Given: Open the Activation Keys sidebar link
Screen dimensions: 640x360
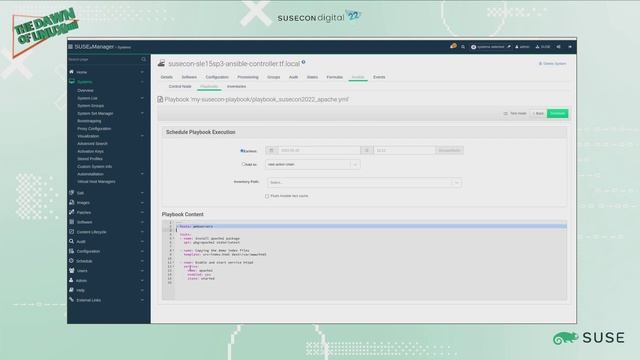Looking at the screenshot, I should point(90,151).
